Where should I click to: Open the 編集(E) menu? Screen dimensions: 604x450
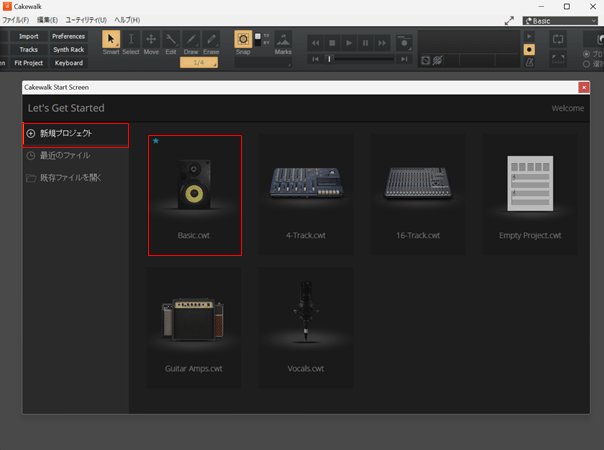[x=47, y=20]
